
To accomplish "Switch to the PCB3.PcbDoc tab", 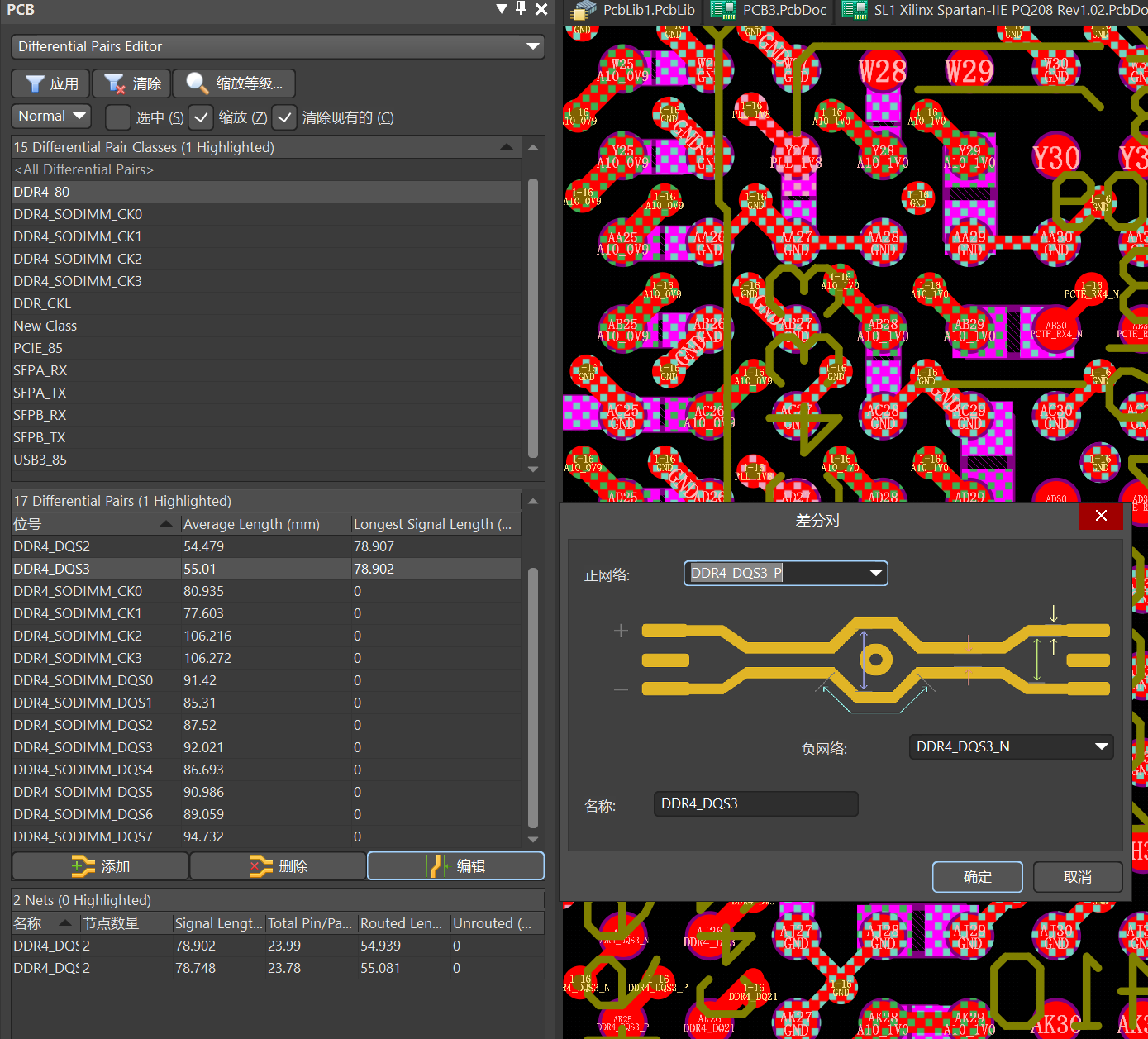I will coord(769,11).
